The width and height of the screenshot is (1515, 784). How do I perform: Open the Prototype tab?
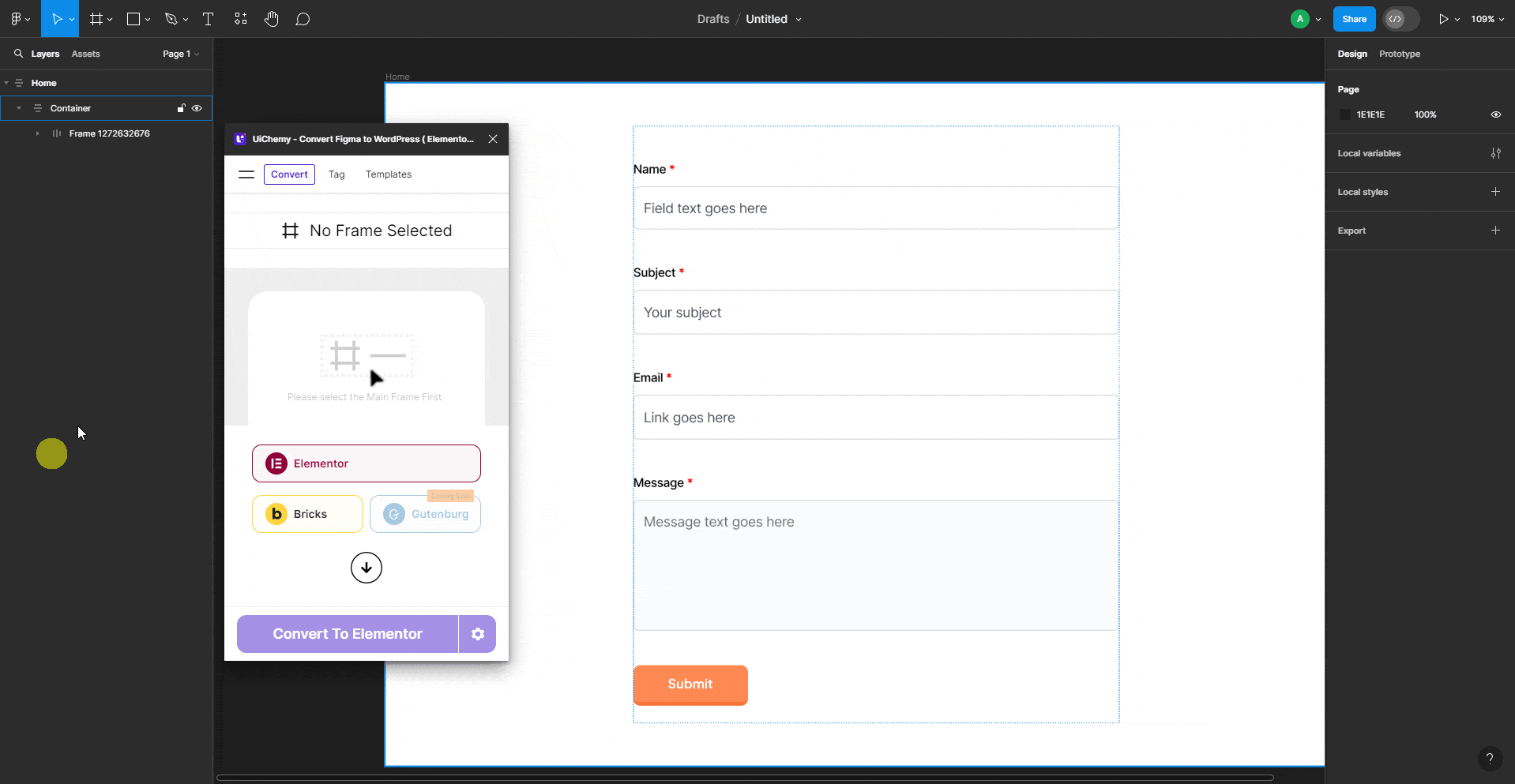click(x=1398, y=54)
